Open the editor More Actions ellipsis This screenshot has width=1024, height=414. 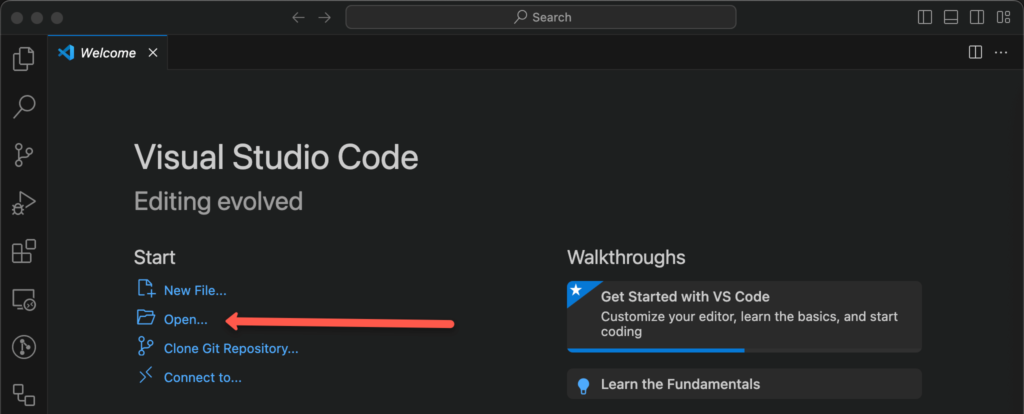[1000, 52]
